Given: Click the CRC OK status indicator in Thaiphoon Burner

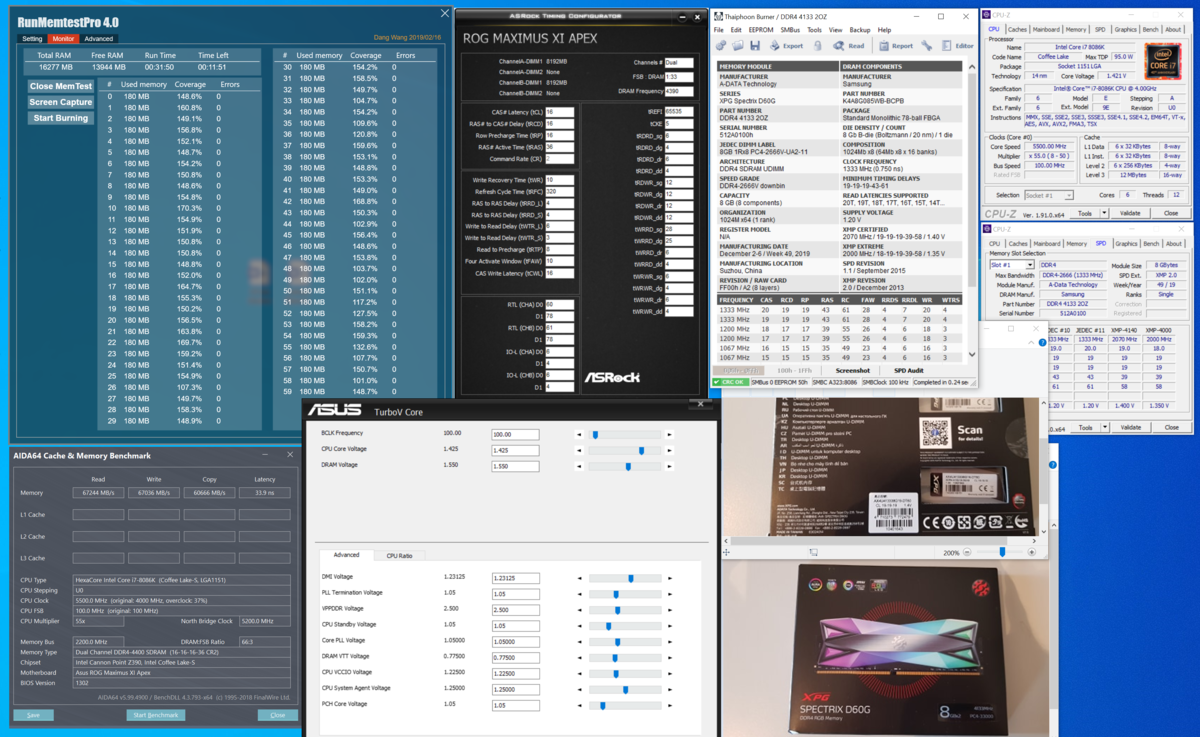Looking at the screenshot, I should pyautogui.click(x=731, y=382).
